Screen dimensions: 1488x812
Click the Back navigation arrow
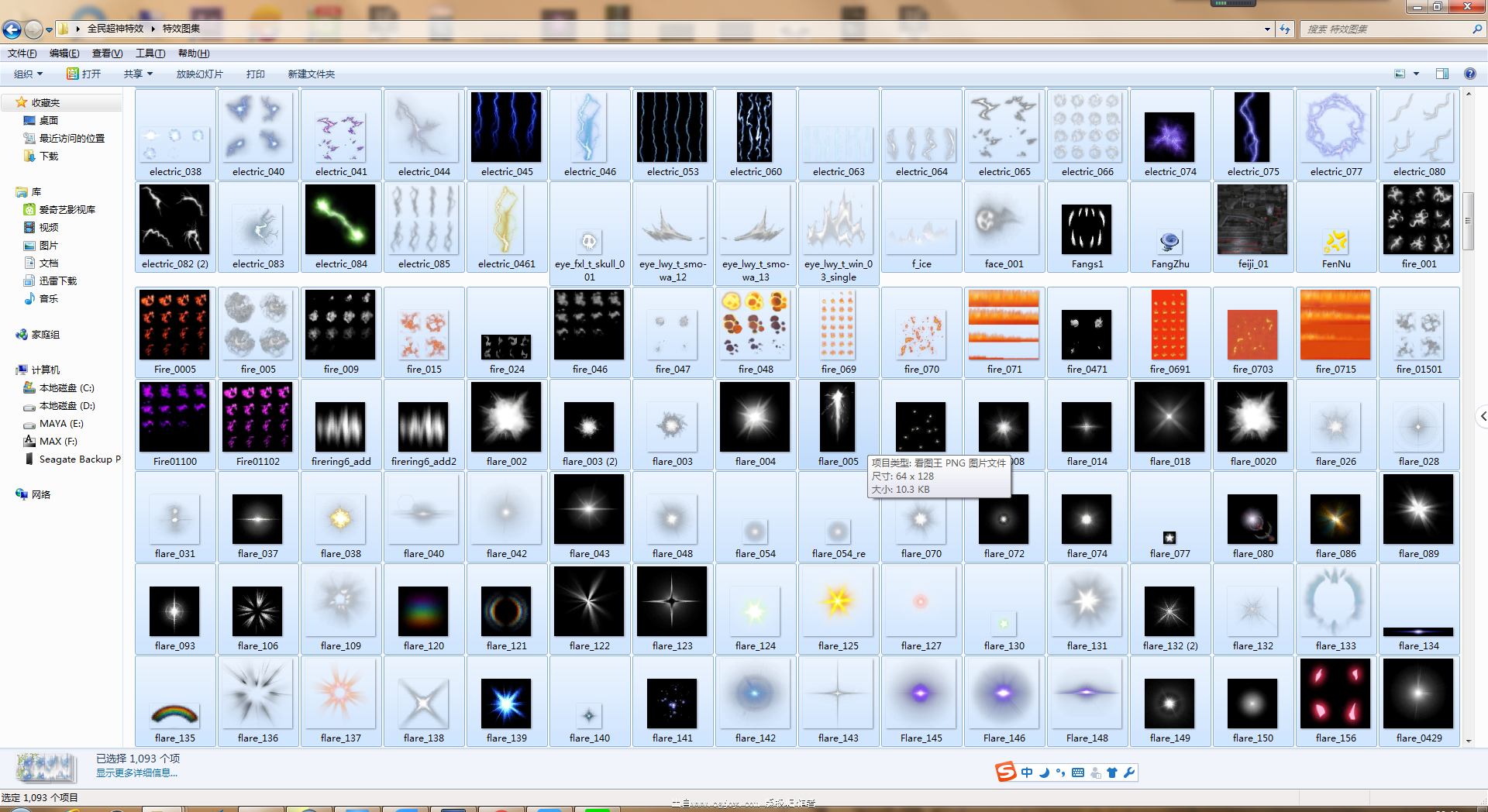pyautogui.click(x=12, y=29)
